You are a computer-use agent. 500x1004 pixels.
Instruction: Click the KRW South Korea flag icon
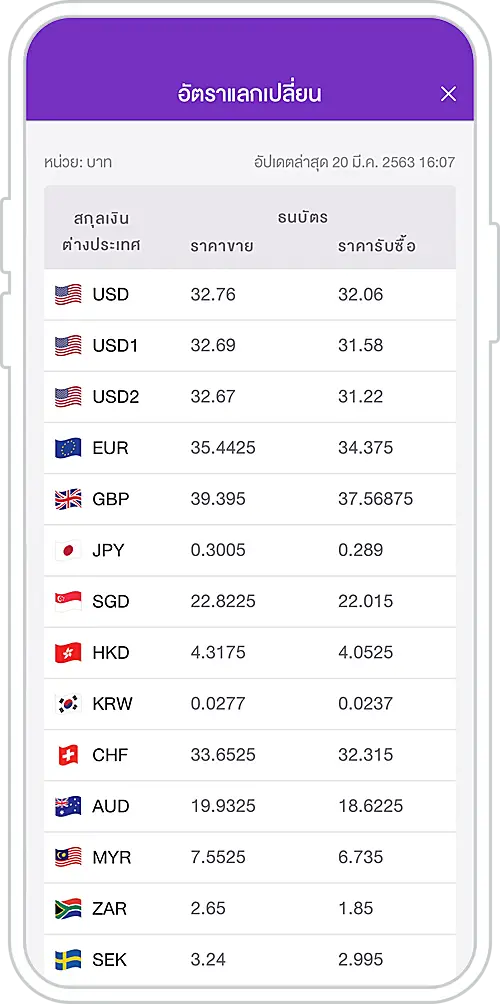click(68, 704)
